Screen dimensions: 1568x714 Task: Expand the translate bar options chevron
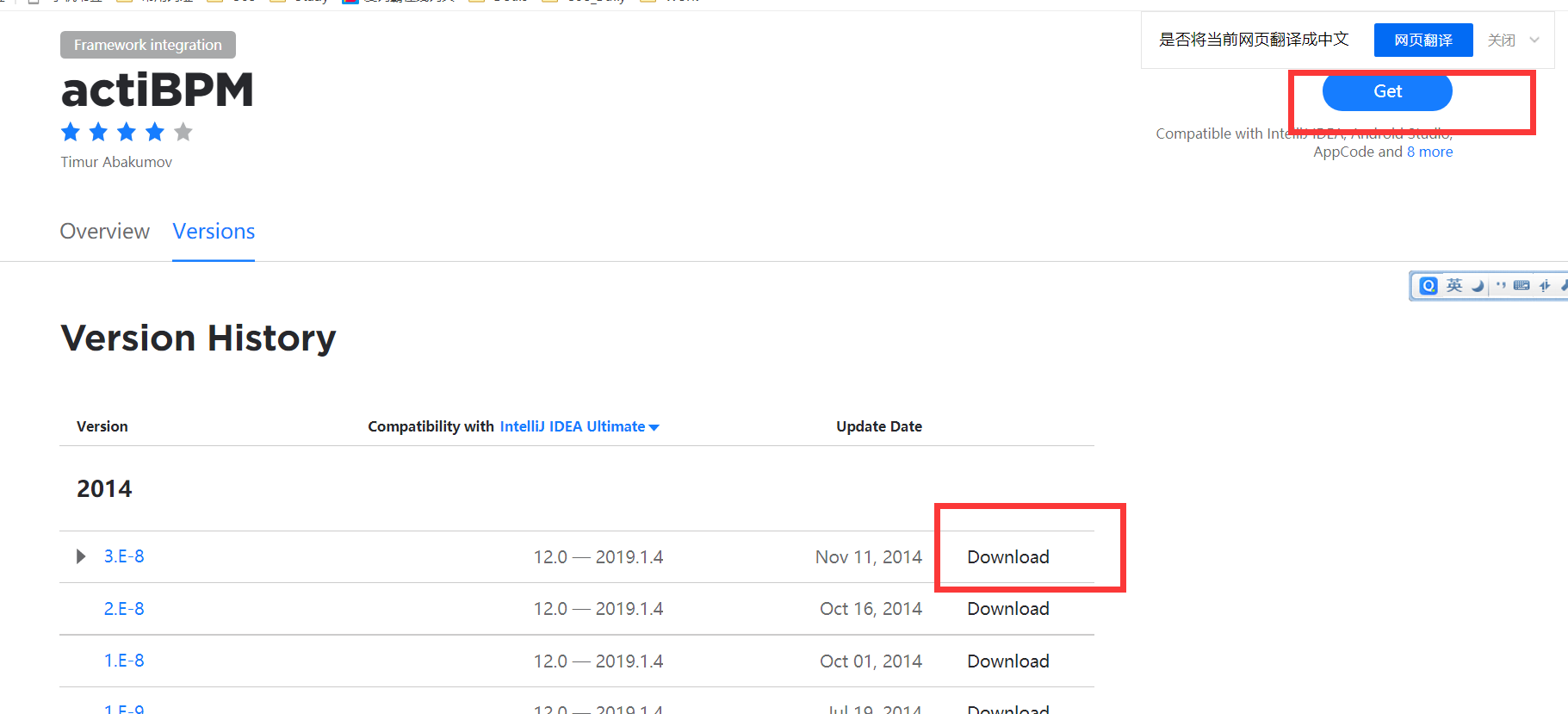click(1534, 40)
